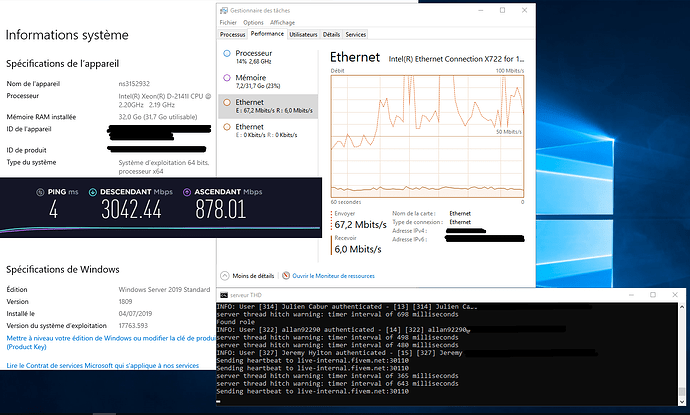
Task: Click the allan92290 authenticated log line
Action: tap(342, 330)
